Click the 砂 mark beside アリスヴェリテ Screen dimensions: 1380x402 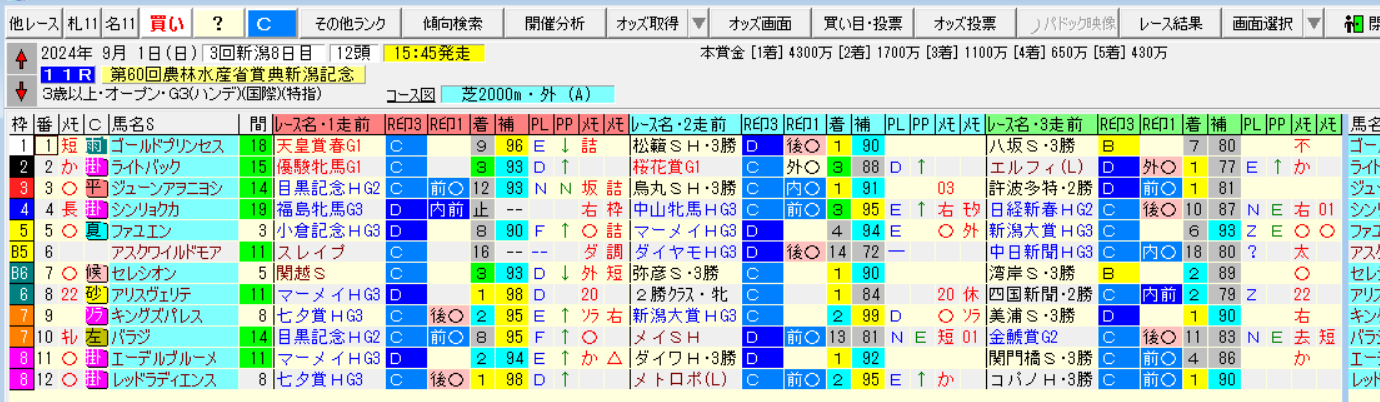coord(95,294)
